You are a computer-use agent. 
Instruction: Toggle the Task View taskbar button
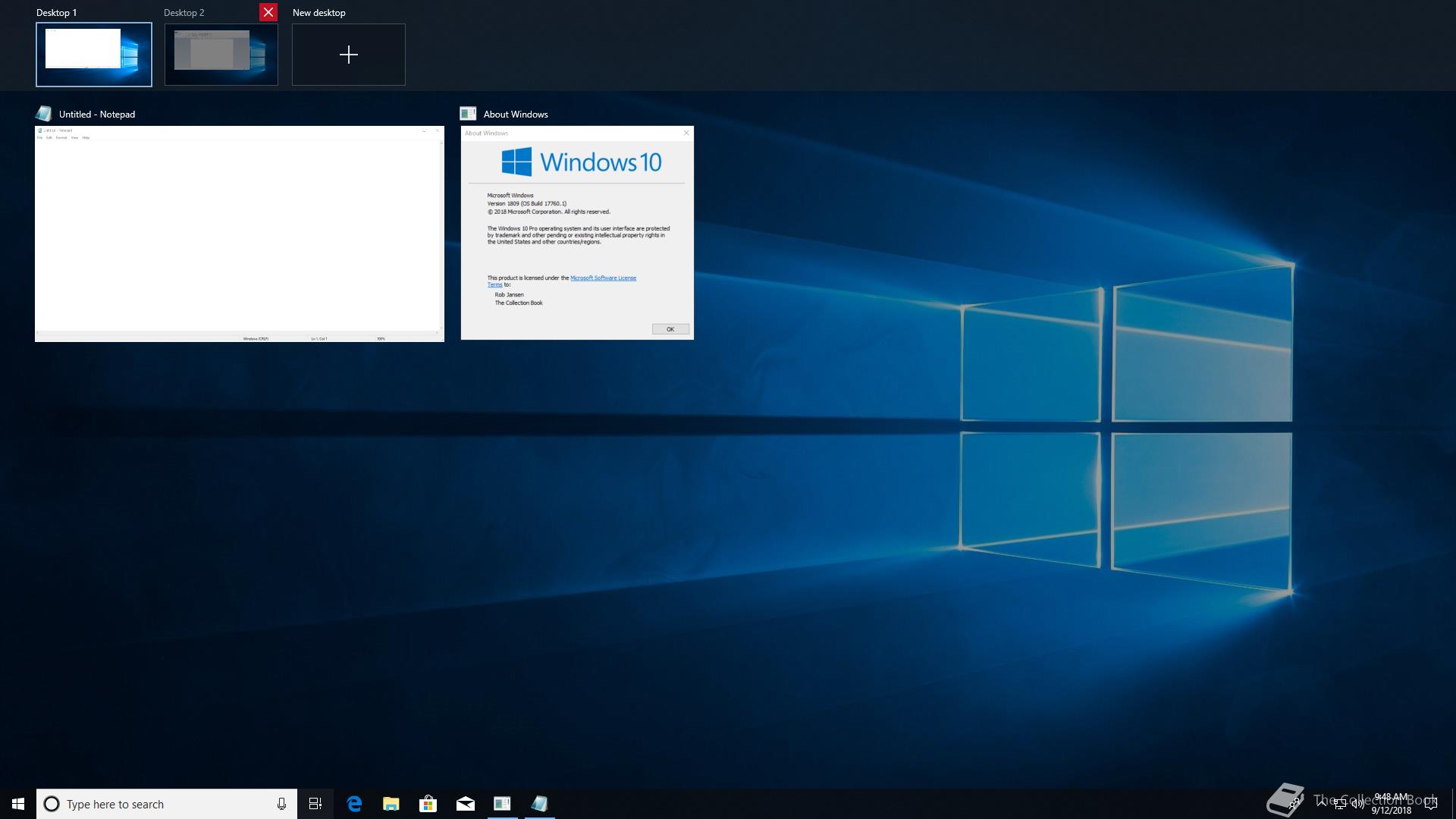click(x=315, y=804)
